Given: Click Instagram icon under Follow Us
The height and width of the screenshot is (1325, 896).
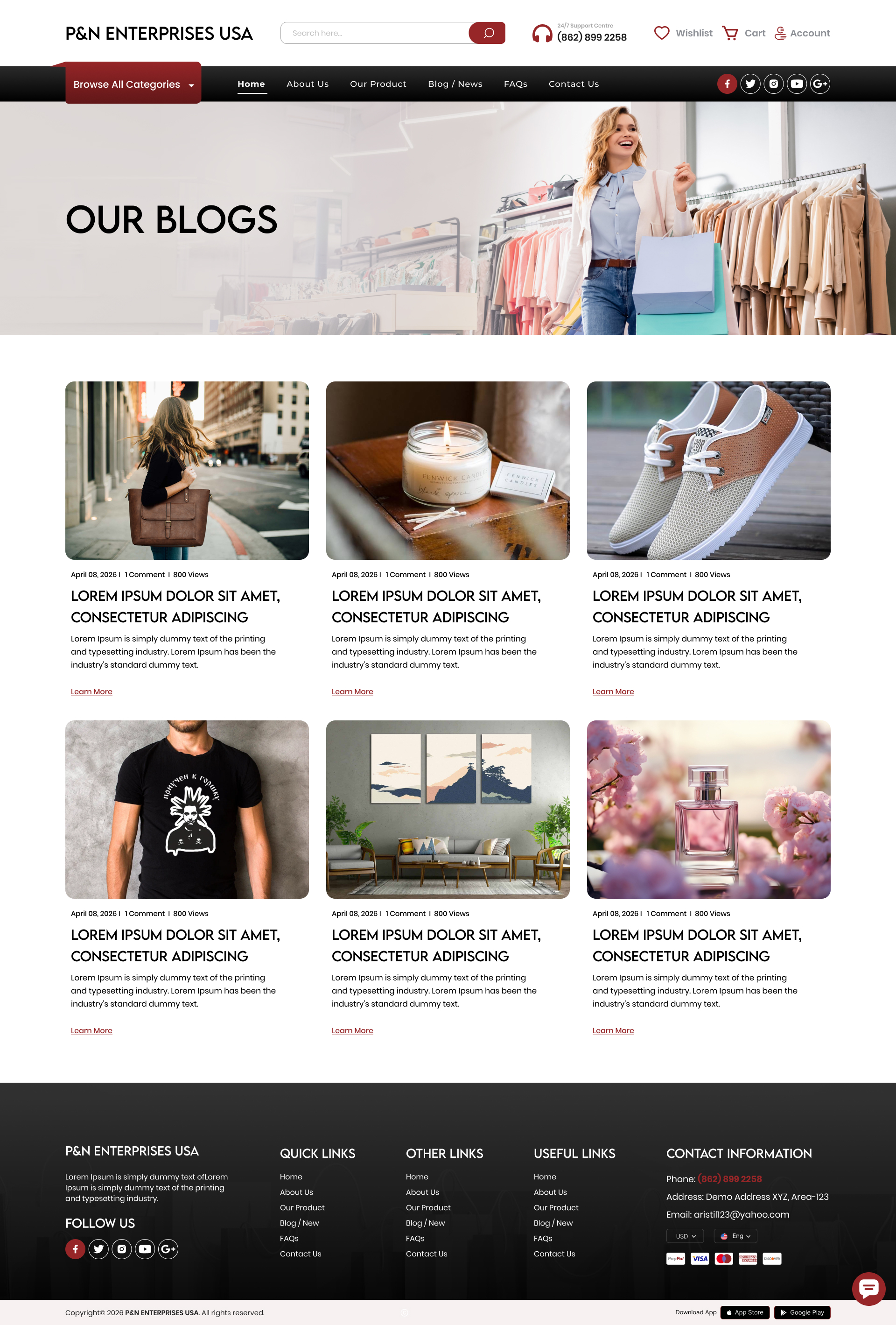Looking at the screenshot, I should coord(121,1249).
